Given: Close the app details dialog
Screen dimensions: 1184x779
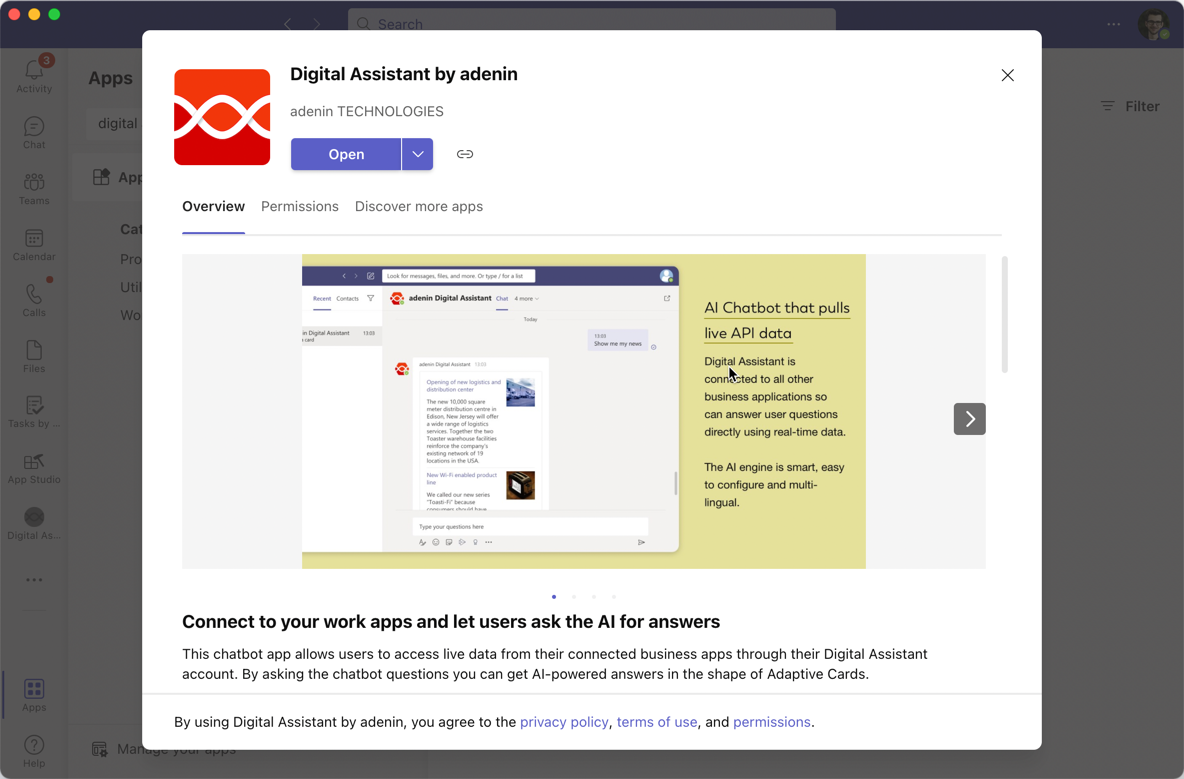Looking at the screenshot, I should click(x=1007, y=75).
